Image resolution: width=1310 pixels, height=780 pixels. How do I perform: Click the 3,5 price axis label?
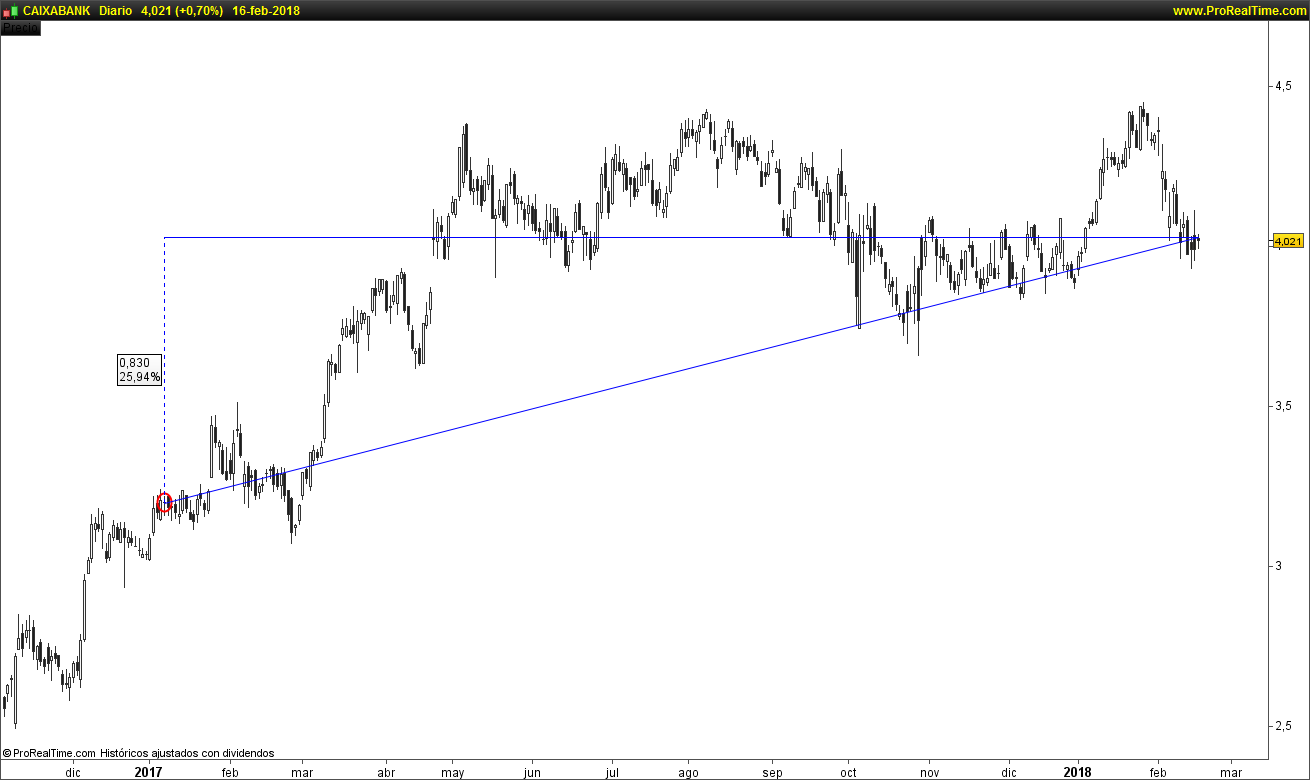click(1282, 406)
